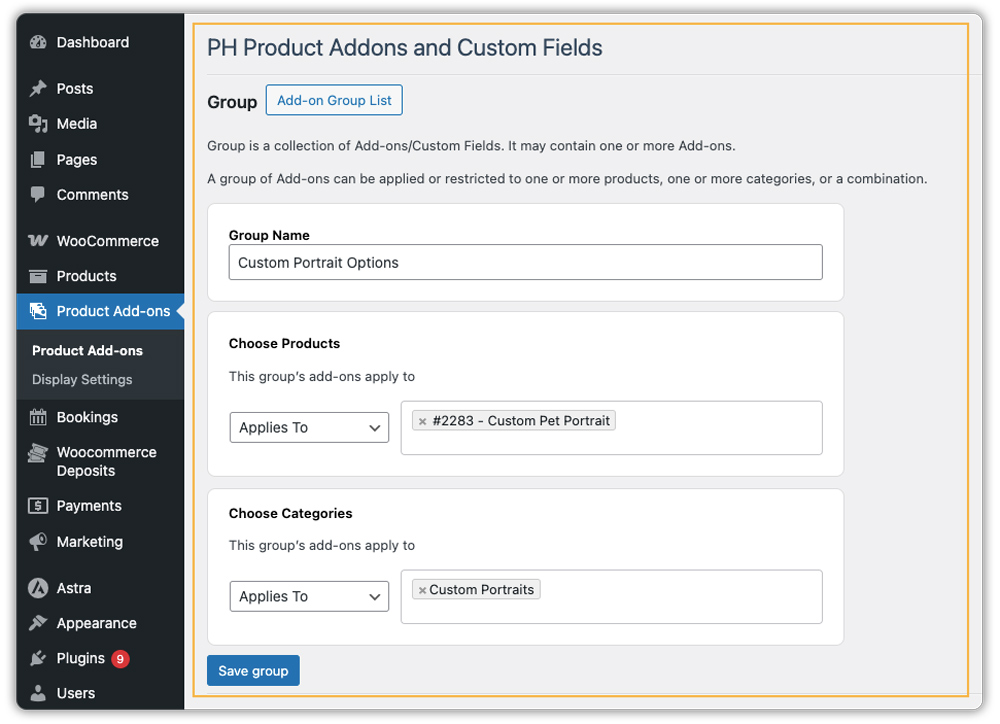The height and width of the screenshot is (724, 1000).
Task: Open the Add-on Group List
Action: [x=334, y=100]
